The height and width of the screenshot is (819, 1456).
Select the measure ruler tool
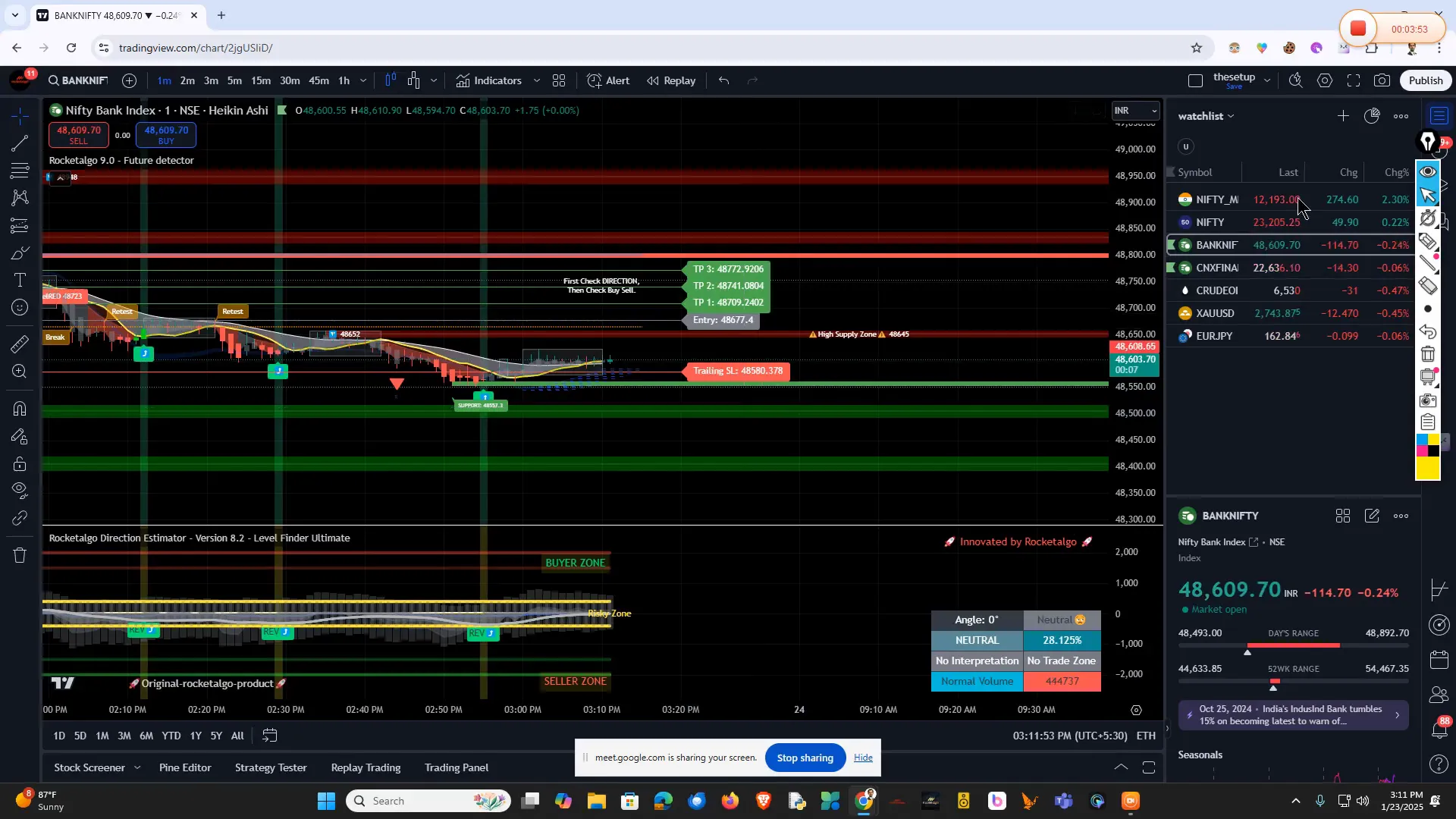coord(19,344)
